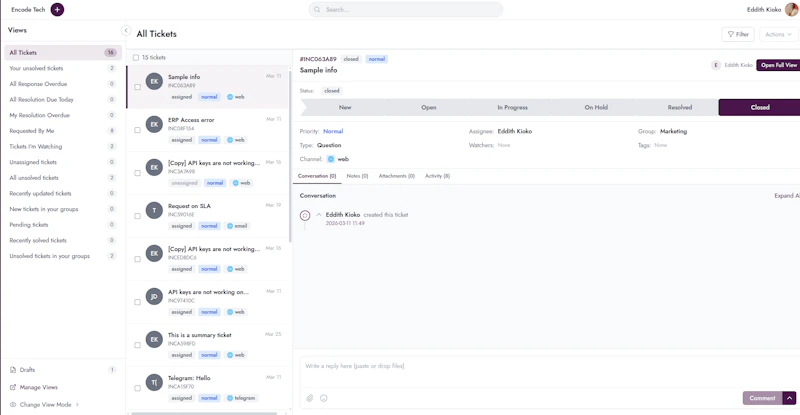Tick the select-all 15 tickets checkbox

coord(136,58)
